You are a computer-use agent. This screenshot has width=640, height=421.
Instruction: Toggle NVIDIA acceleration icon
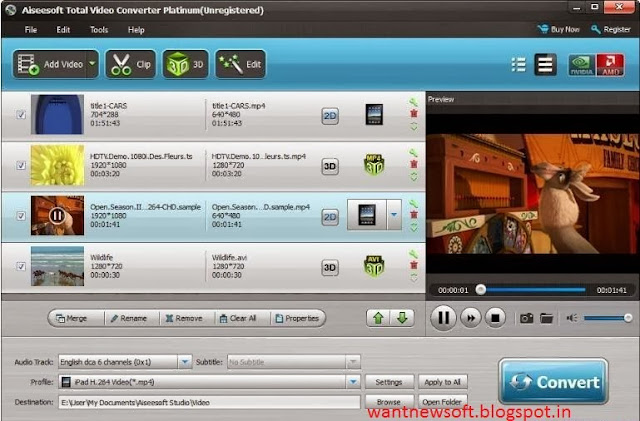(581, 65)
